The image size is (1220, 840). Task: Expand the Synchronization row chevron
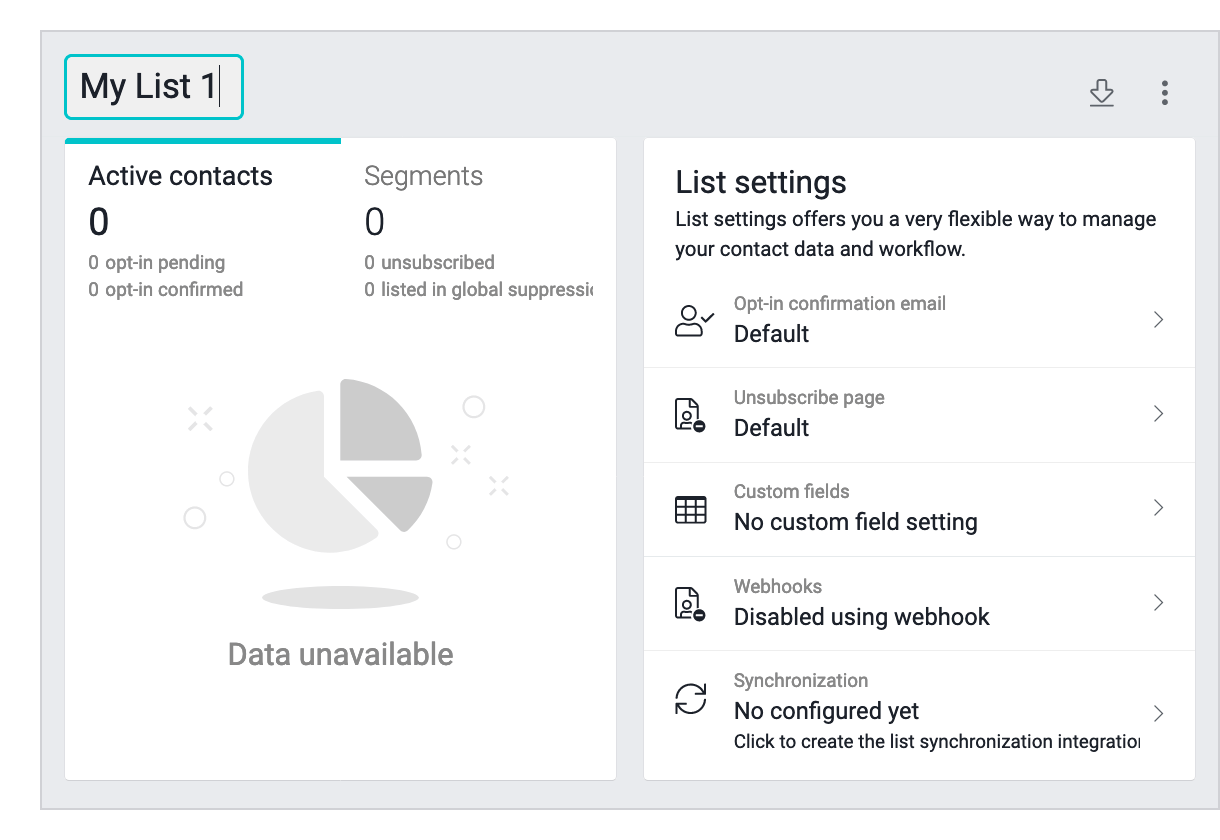click(1158, 713)
